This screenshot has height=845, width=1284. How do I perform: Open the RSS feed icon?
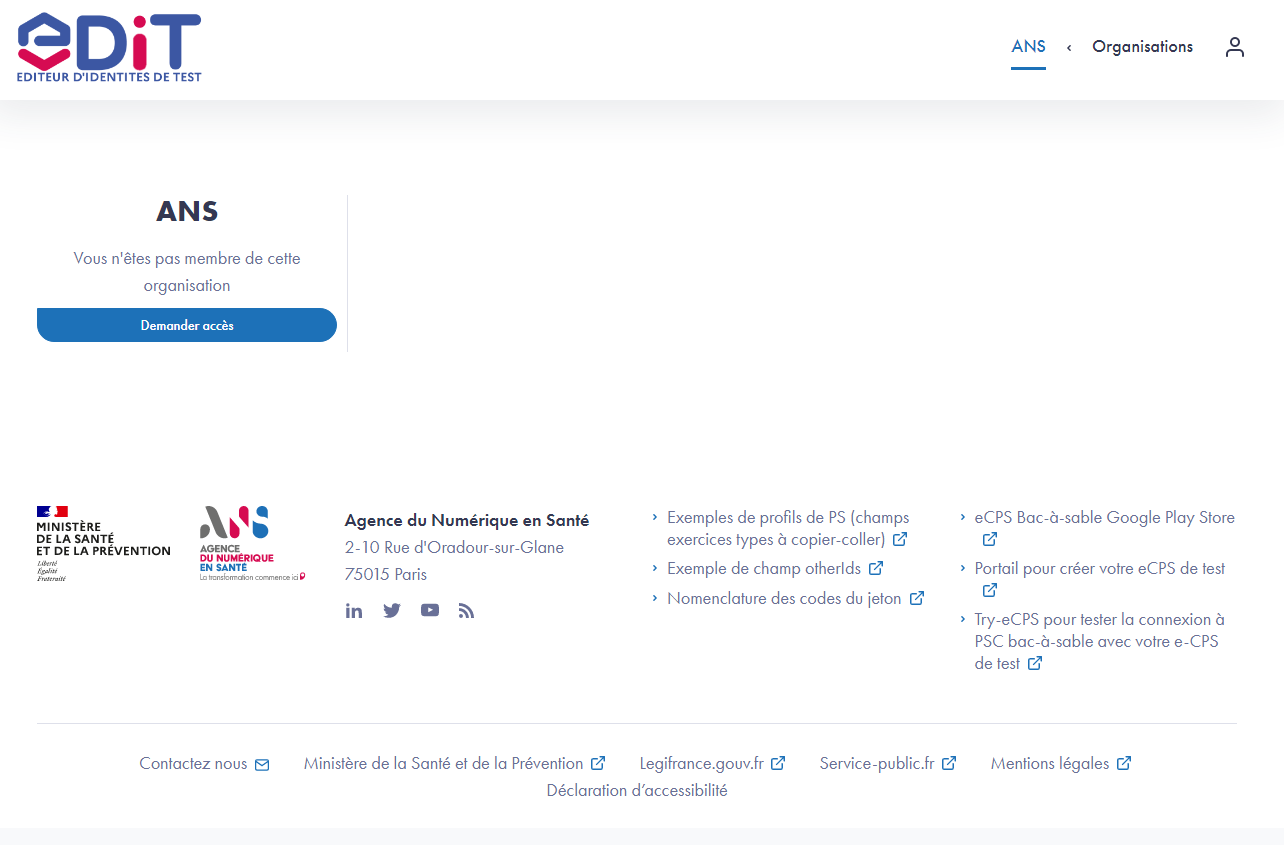pos(466,611)
